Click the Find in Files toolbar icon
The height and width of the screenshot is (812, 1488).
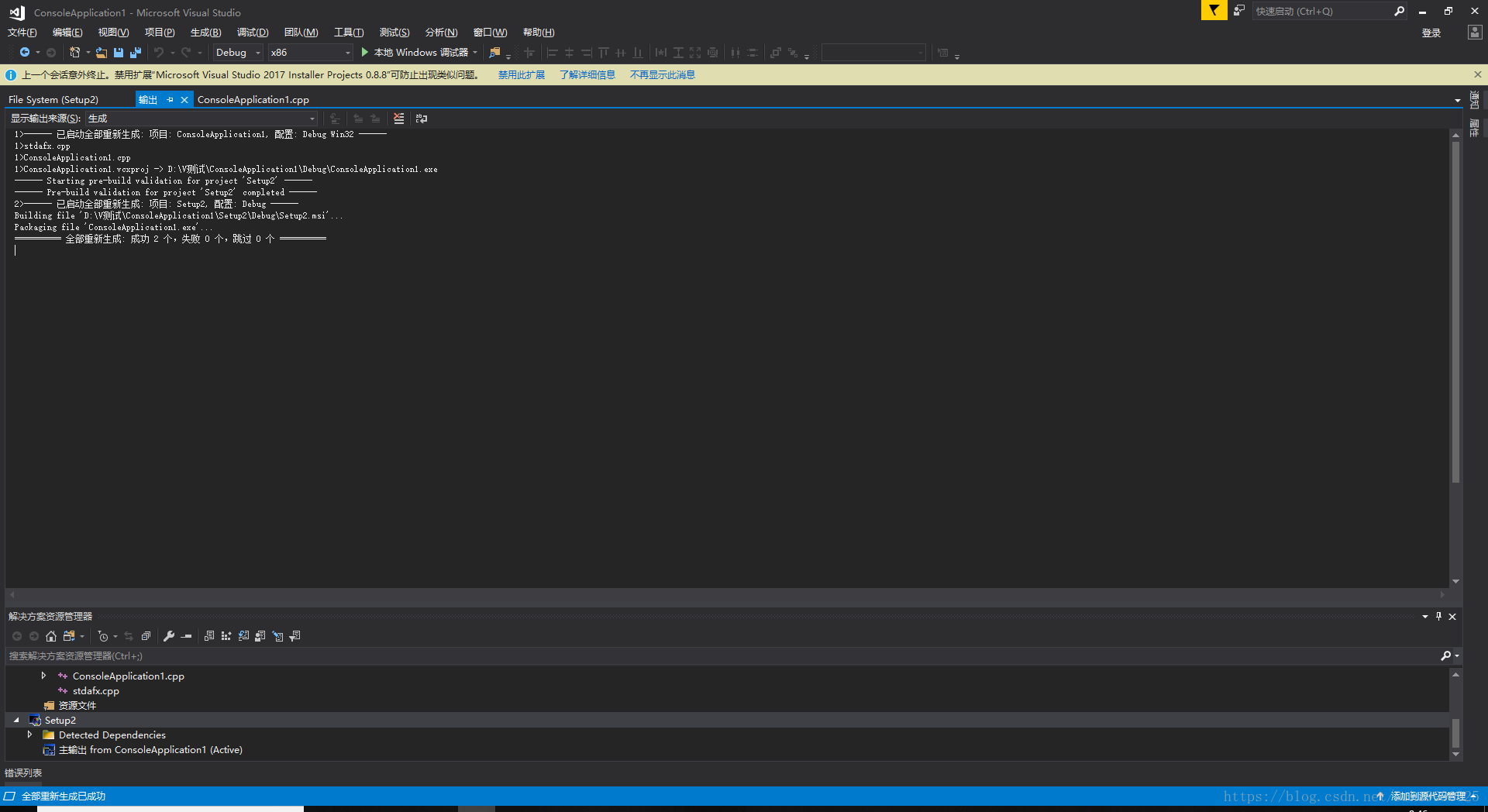(494, 53)
